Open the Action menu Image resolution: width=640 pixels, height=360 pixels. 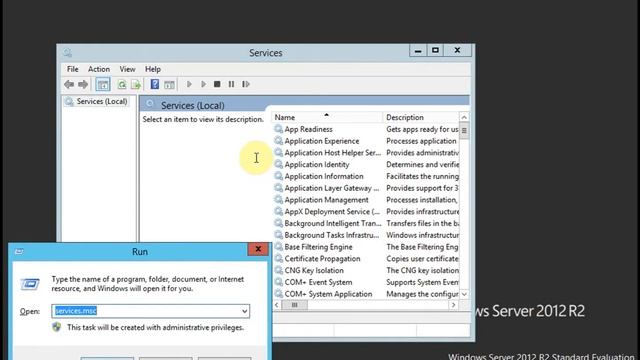pos(99,69)
